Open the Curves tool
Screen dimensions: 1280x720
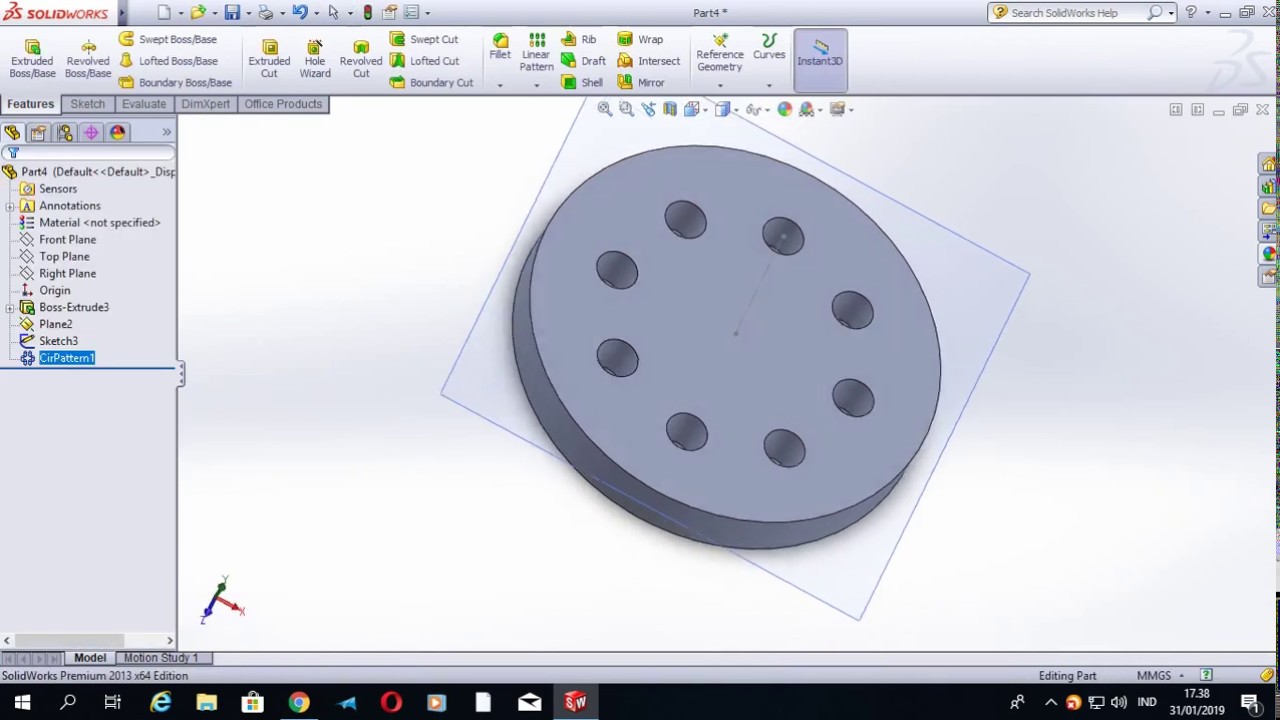769,47
